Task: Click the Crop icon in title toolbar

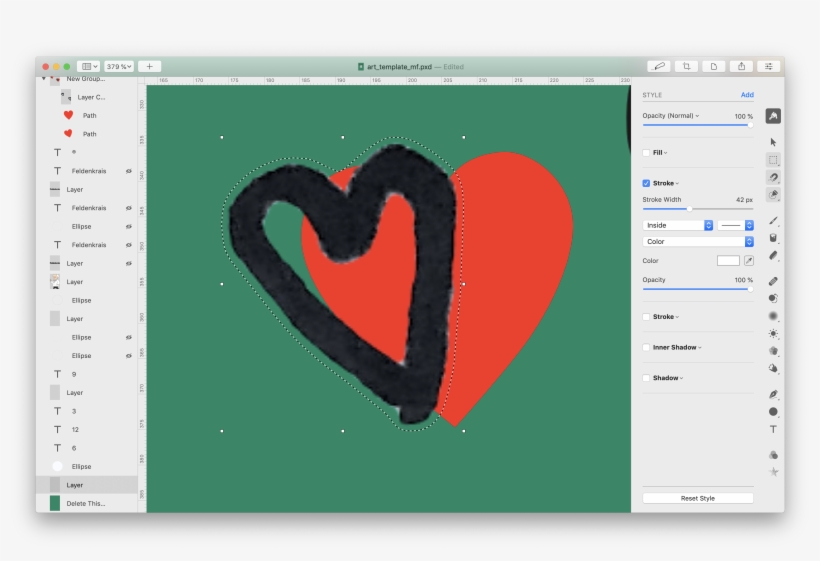Action: (x=686, y=66)
